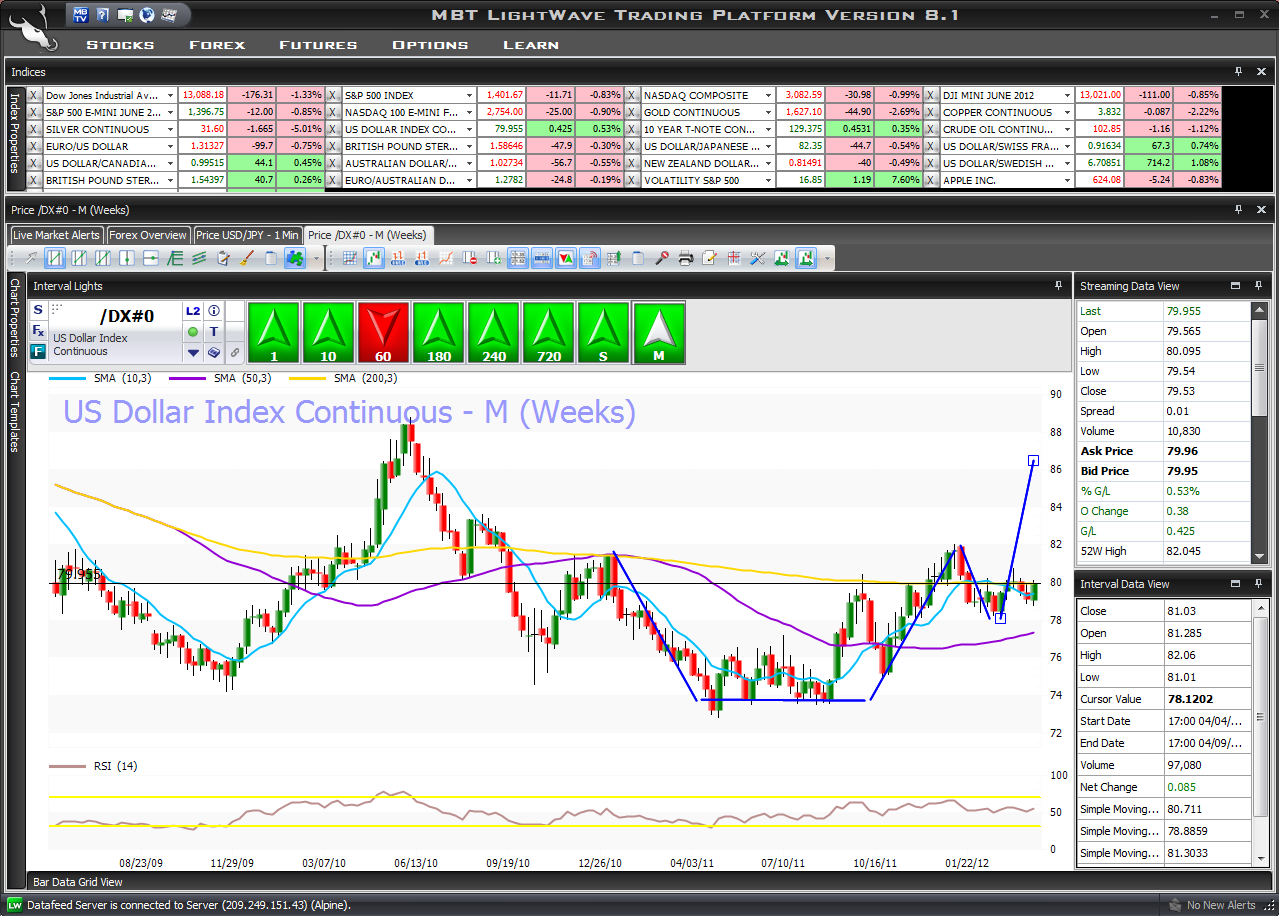
Task: Select the arrow pointer drawing tool
Action: pos(31,258)
